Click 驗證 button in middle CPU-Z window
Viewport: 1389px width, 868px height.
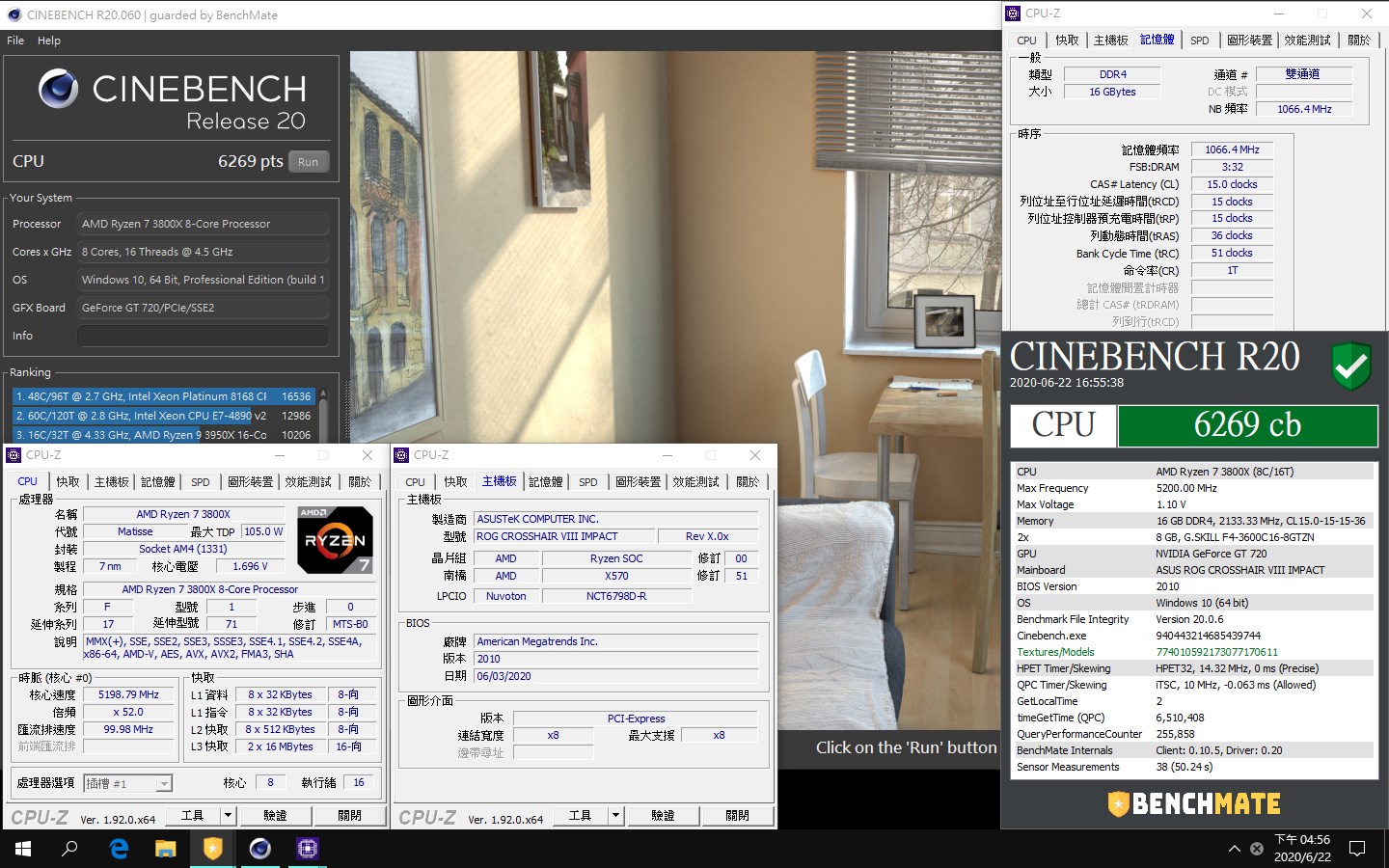[664, 815]
